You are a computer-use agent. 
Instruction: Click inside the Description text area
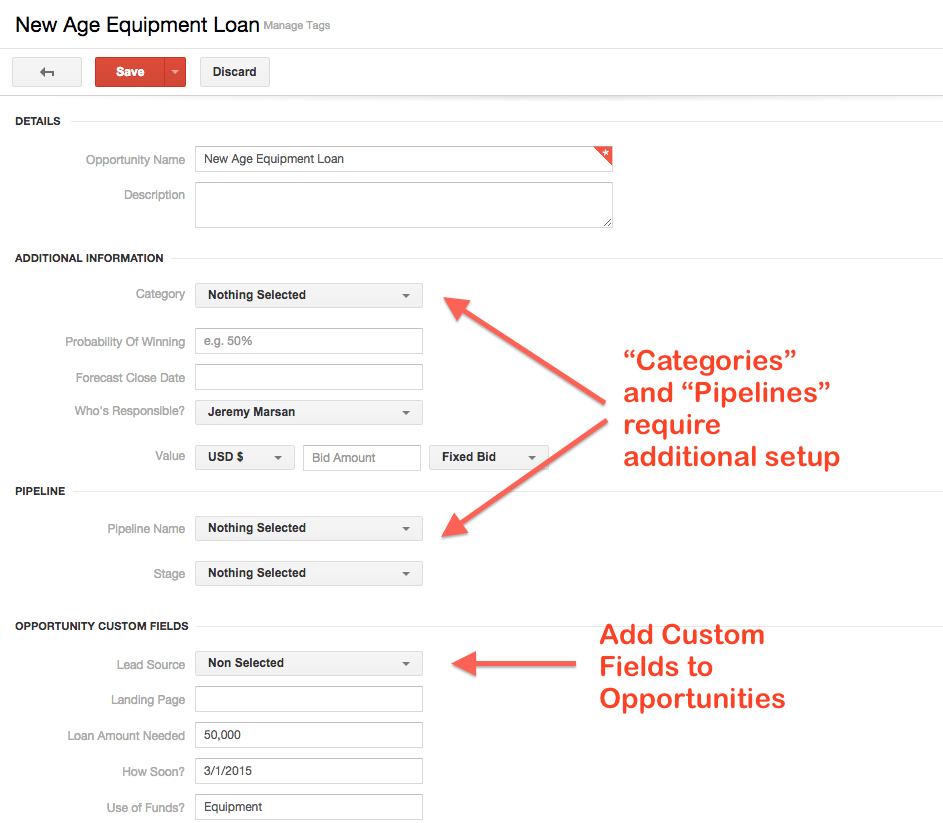point(404,205)
